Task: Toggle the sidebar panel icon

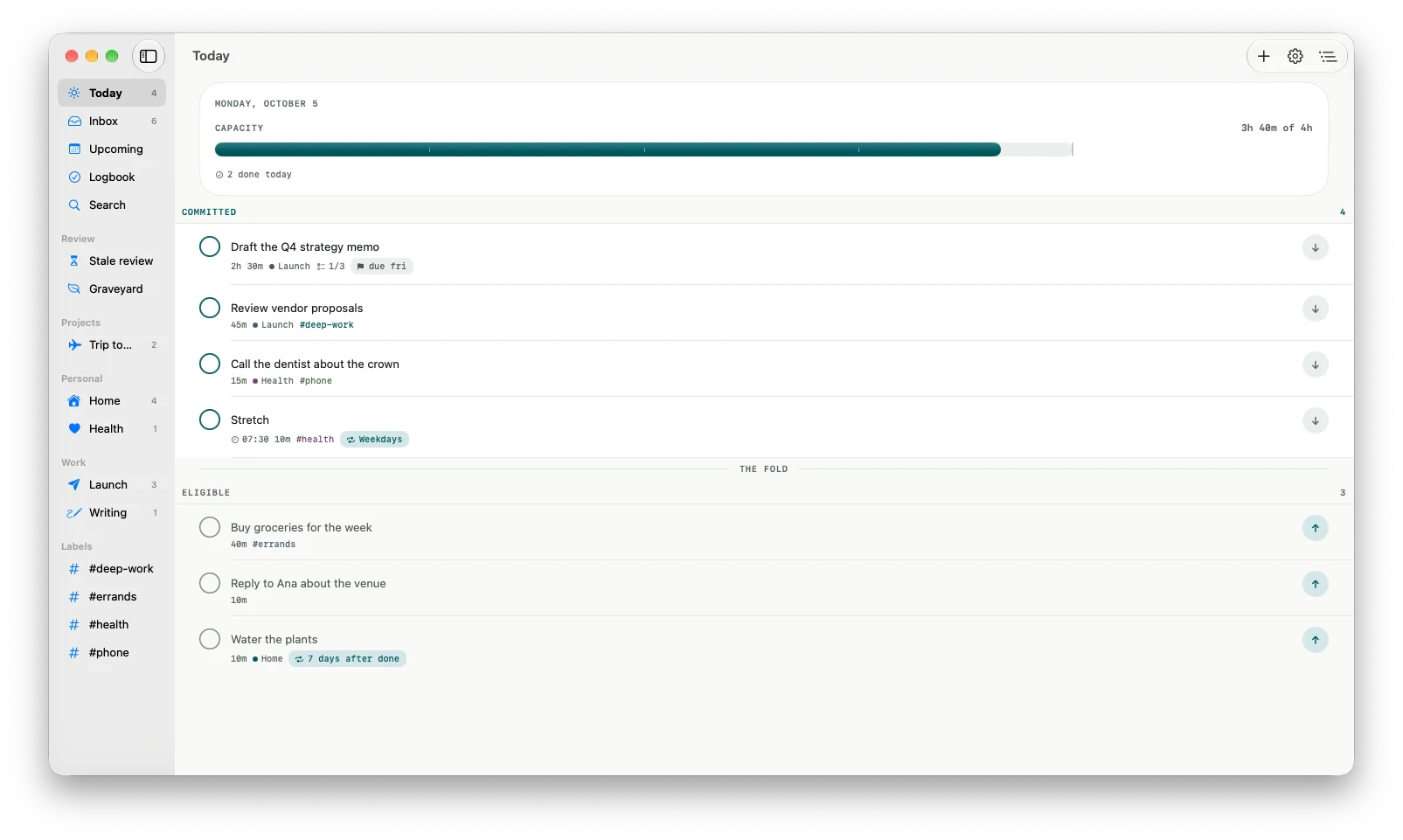Action: [x=149, y=56]
